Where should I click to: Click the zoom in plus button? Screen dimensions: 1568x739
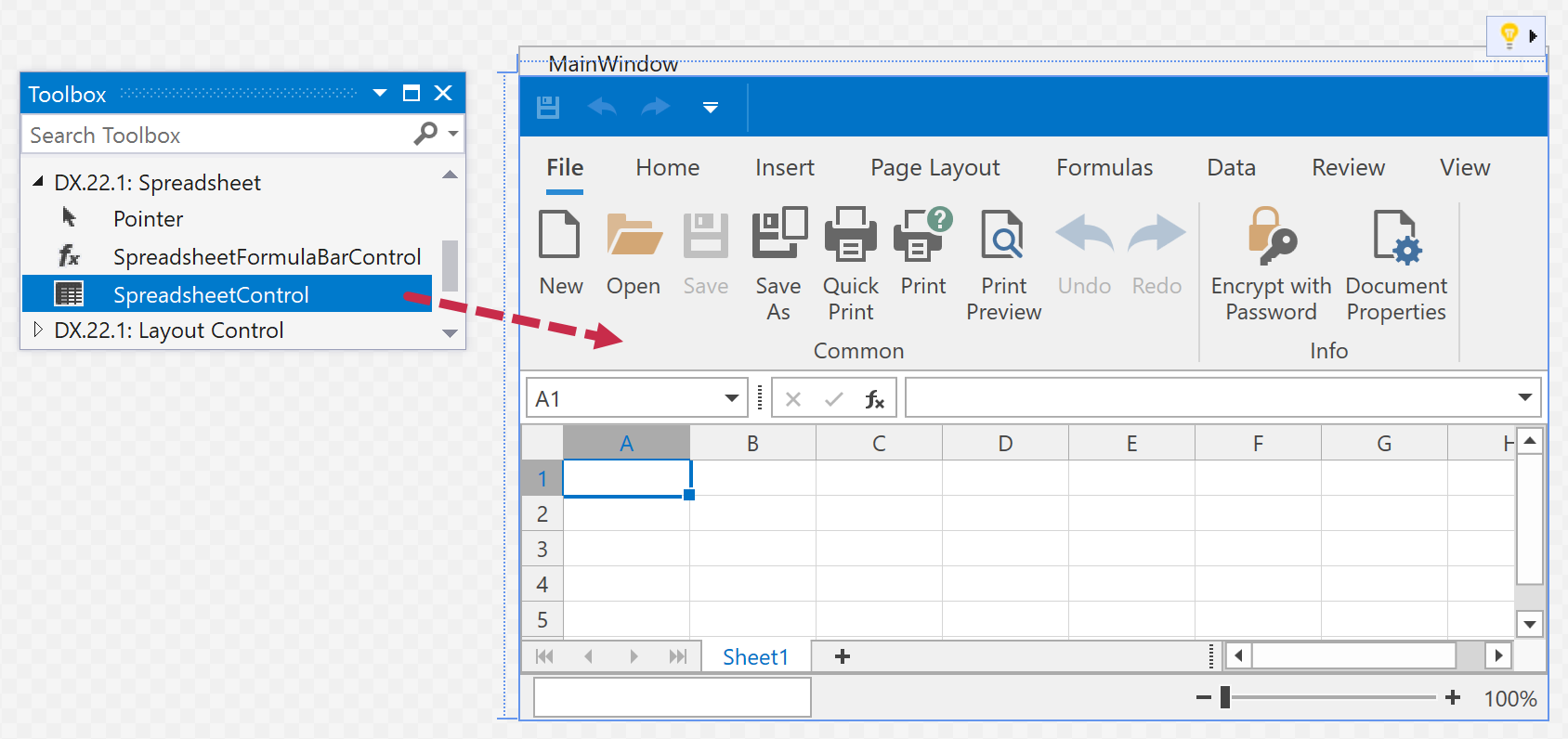[1453, 697]
